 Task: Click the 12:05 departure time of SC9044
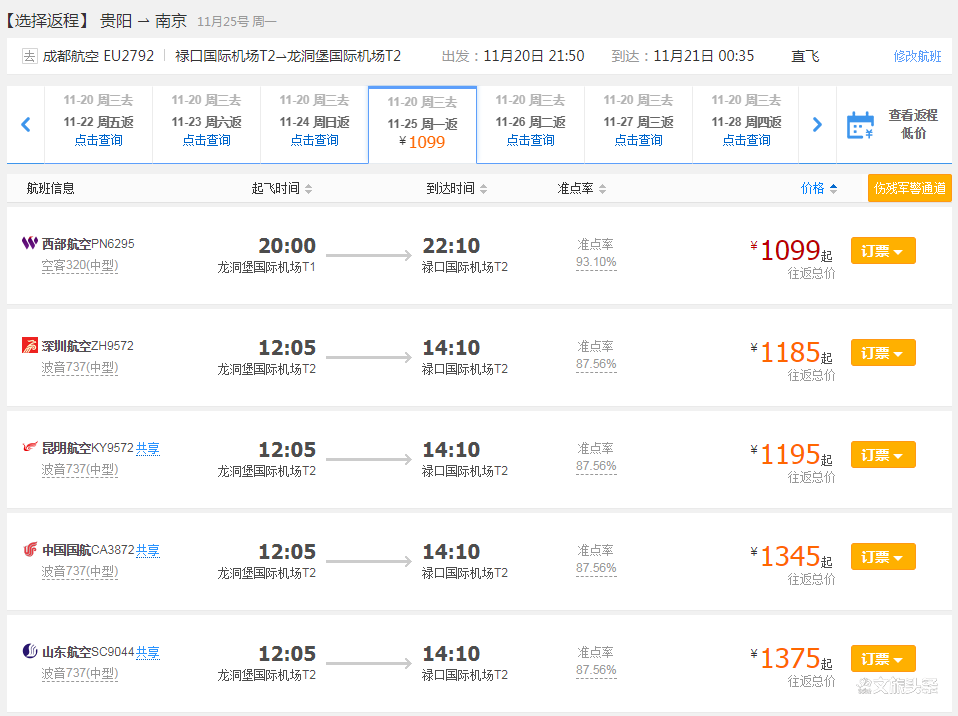[287, 654]
